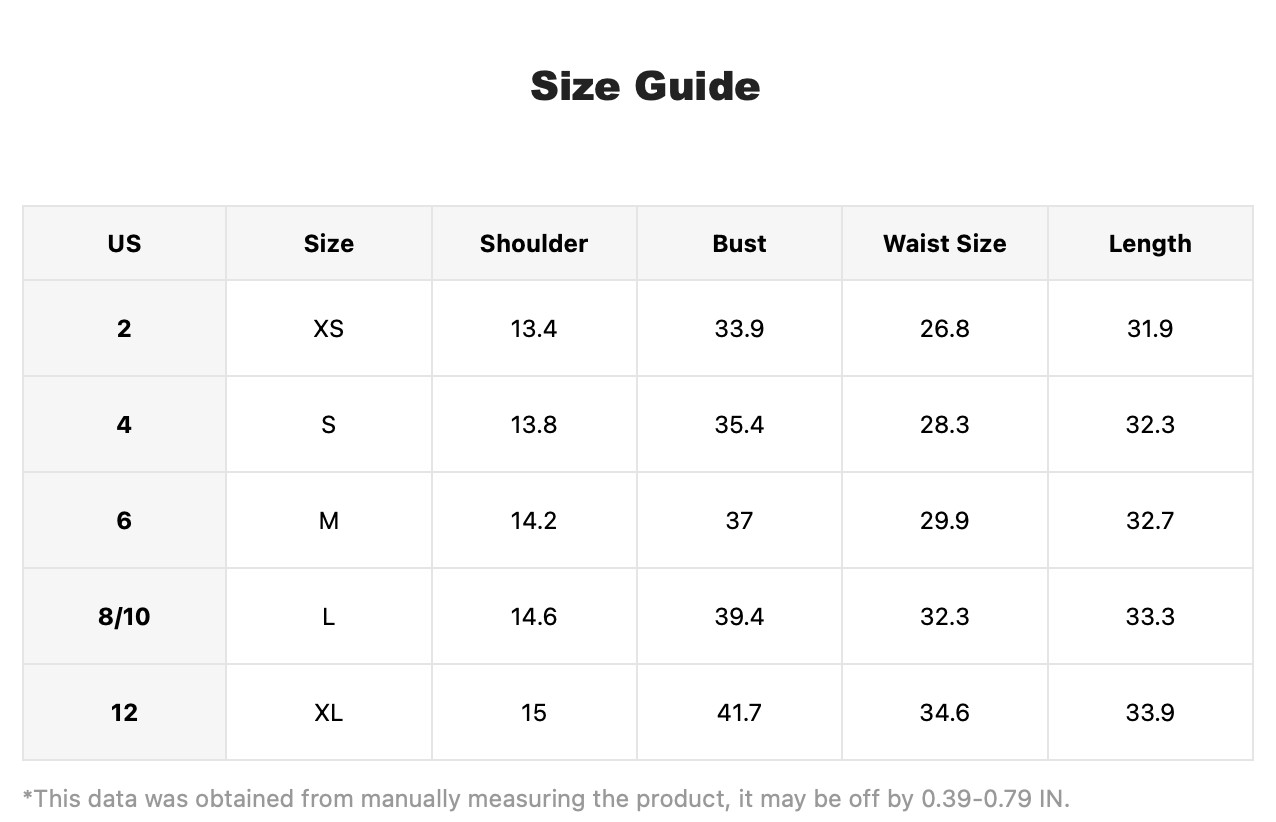Screen dimensions: 1276x822
Task: Select bust measurement 41.7
Action: [739, 712]
